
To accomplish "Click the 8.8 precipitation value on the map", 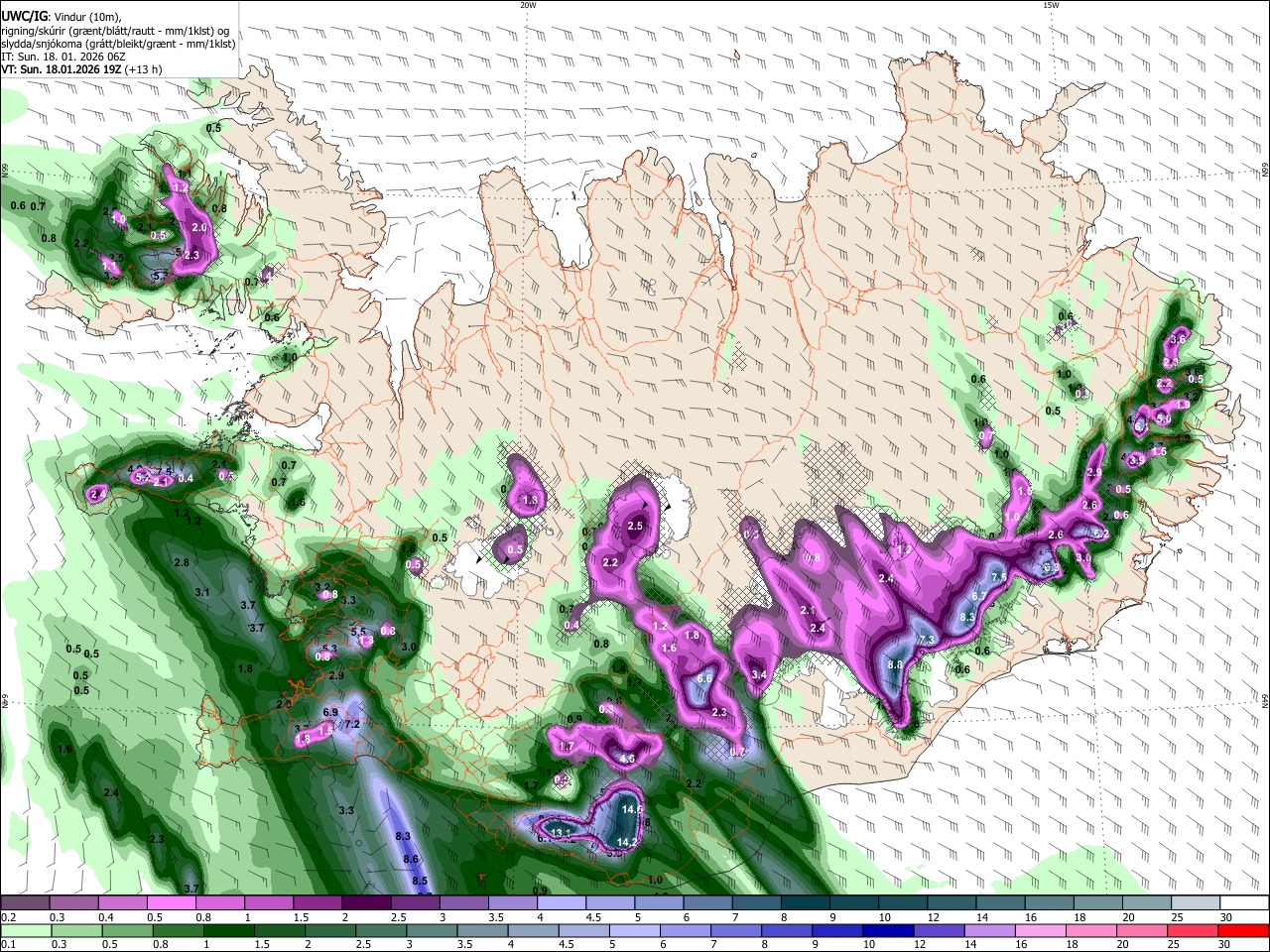I will click(894, 664).
